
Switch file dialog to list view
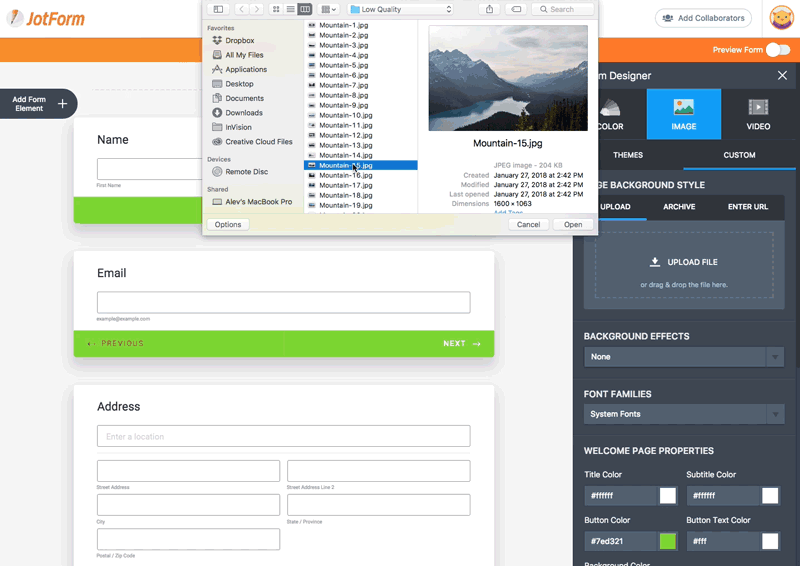[x=291, y=9]
